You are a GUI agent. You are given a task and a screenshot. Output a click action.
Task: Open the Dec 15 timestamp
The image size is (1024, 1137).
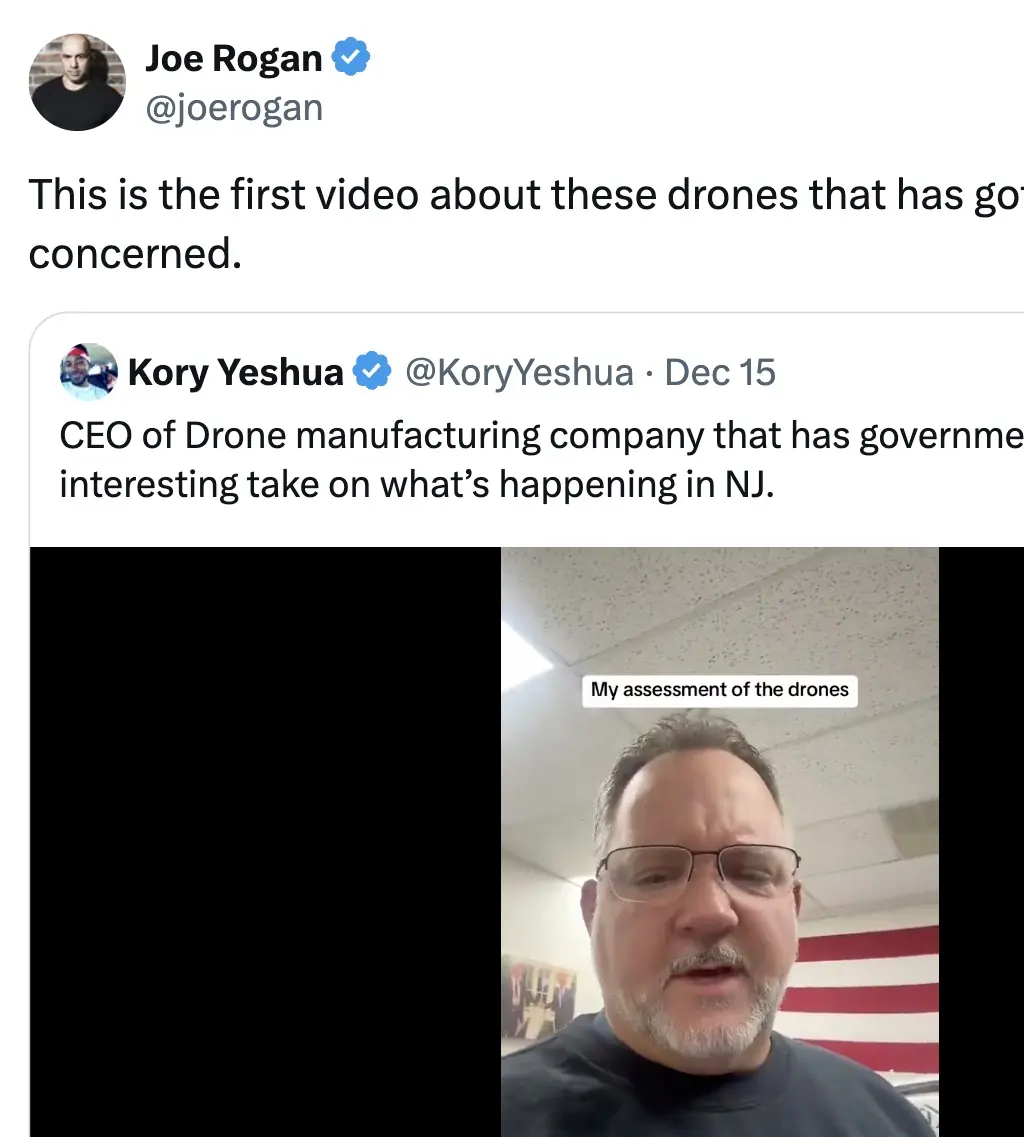click(719, 373)
